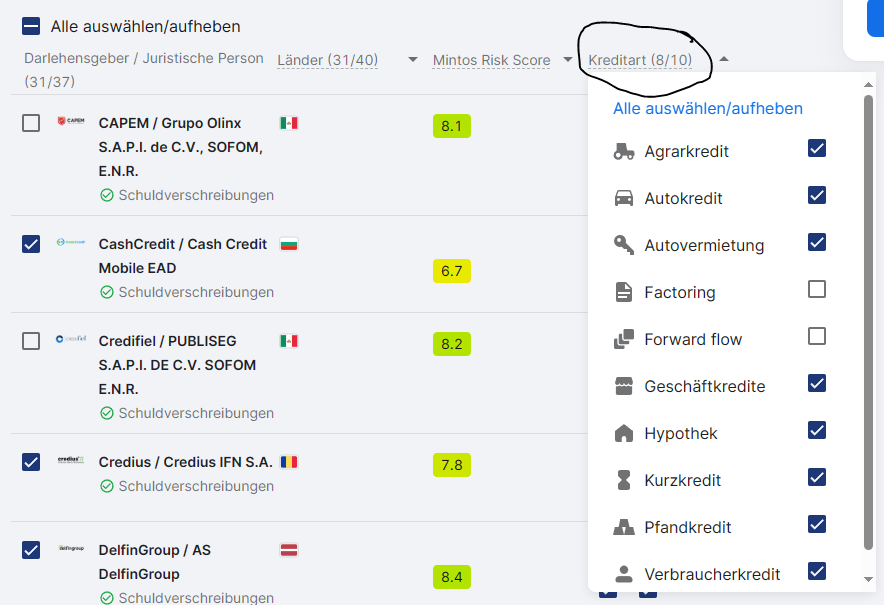This screenshot has width=884, height=605.
Task: Click the tractor icon for Agrarkredit
Action: [624, 152]
